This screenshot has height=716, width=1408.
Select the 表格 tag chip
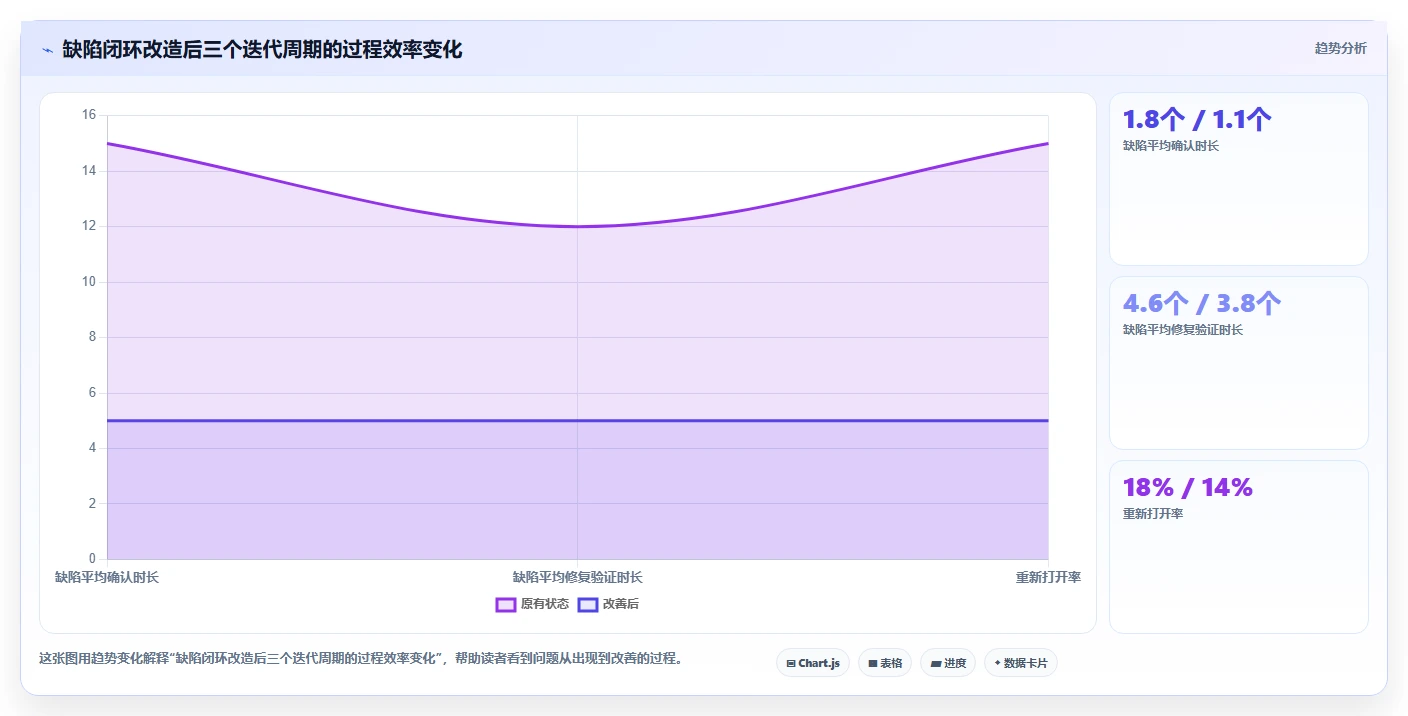(x=885, y=663)
